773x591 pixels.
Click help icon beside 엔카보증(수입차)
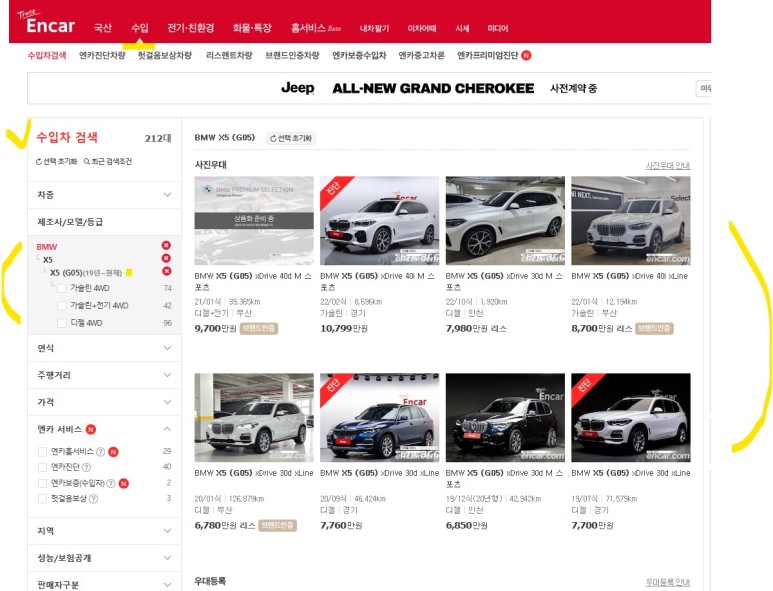click(x=111, y=483)
